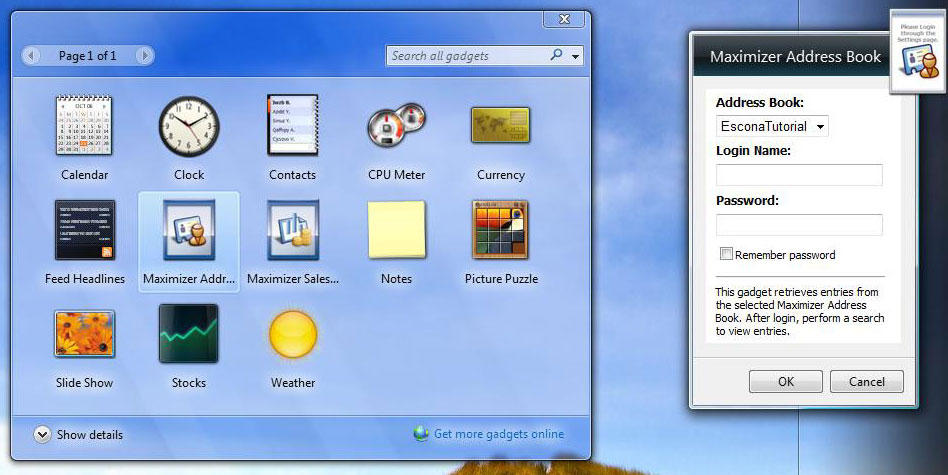This screenshot has height=475, width=948.
Task: Click the Stocks label
Action: 189,383
